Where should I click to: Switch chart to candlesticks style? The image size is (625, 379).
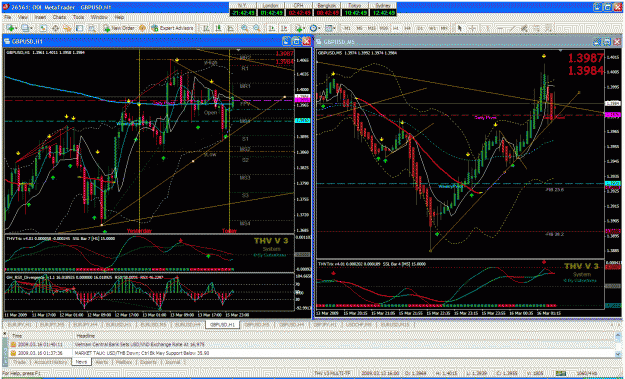pos(218,28)
